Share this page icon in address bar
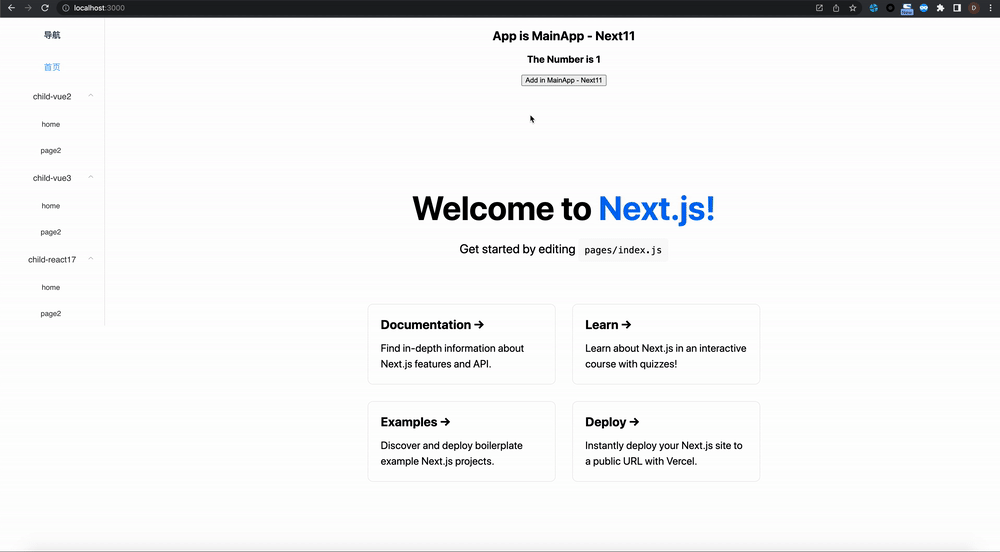 [x=835, y=8]
